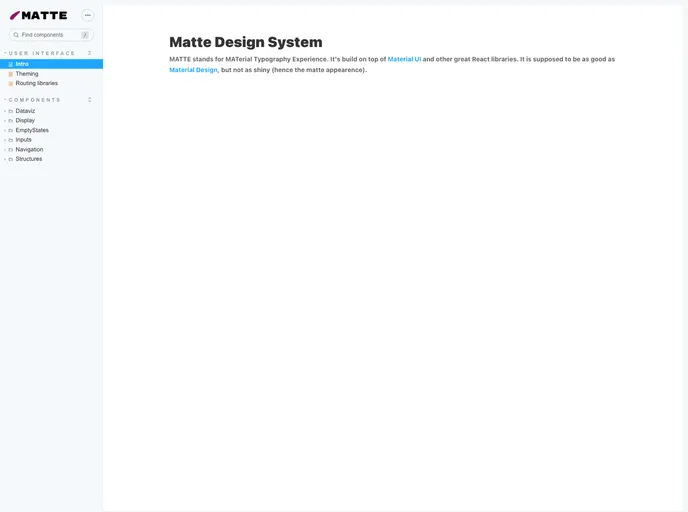Follow the Material UI link

[404, 59]
